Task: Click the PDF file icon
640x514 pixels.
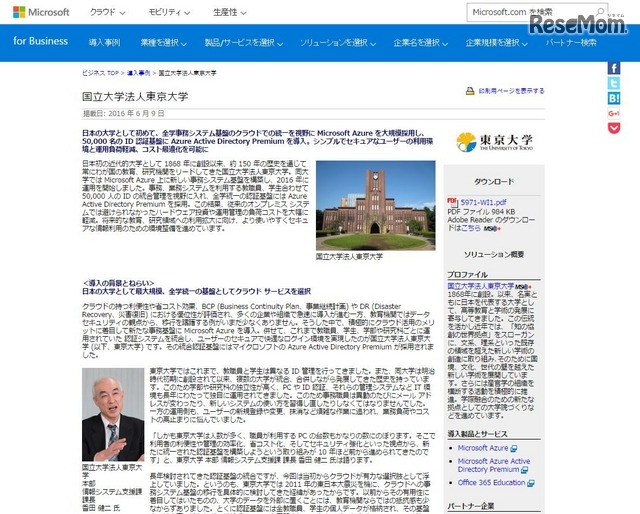Action: (452, 202)
